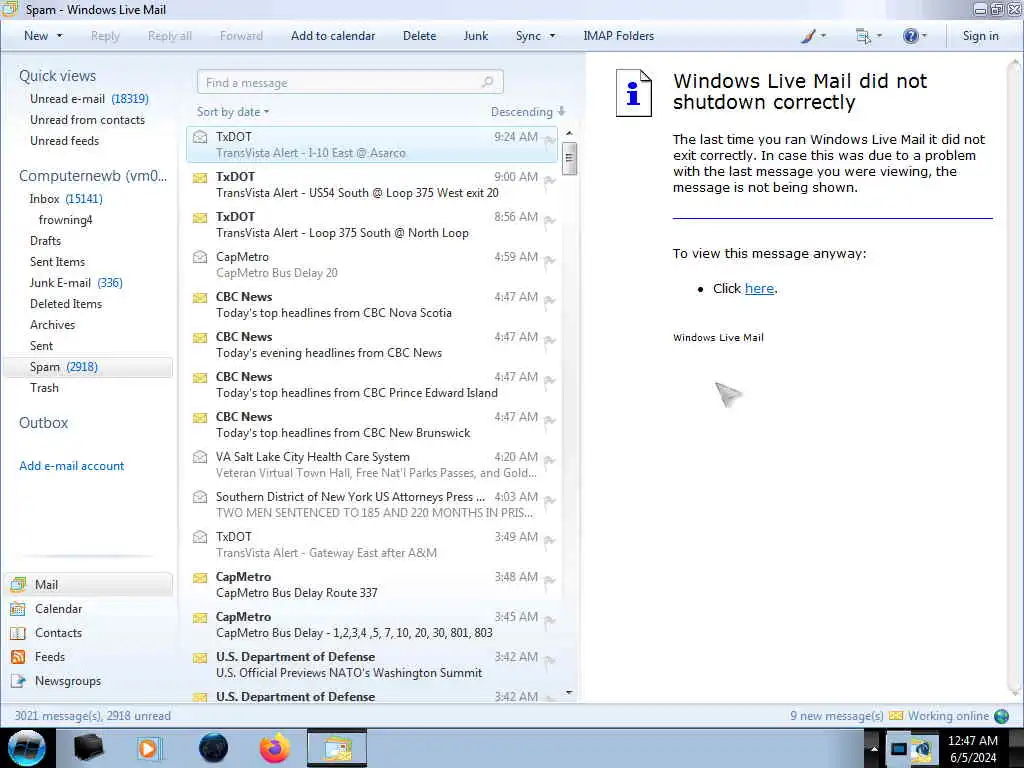The height and width of the screenshot is (768, 1024).
Task: Open the layout menus icon
Action: (x=868, y=36)
